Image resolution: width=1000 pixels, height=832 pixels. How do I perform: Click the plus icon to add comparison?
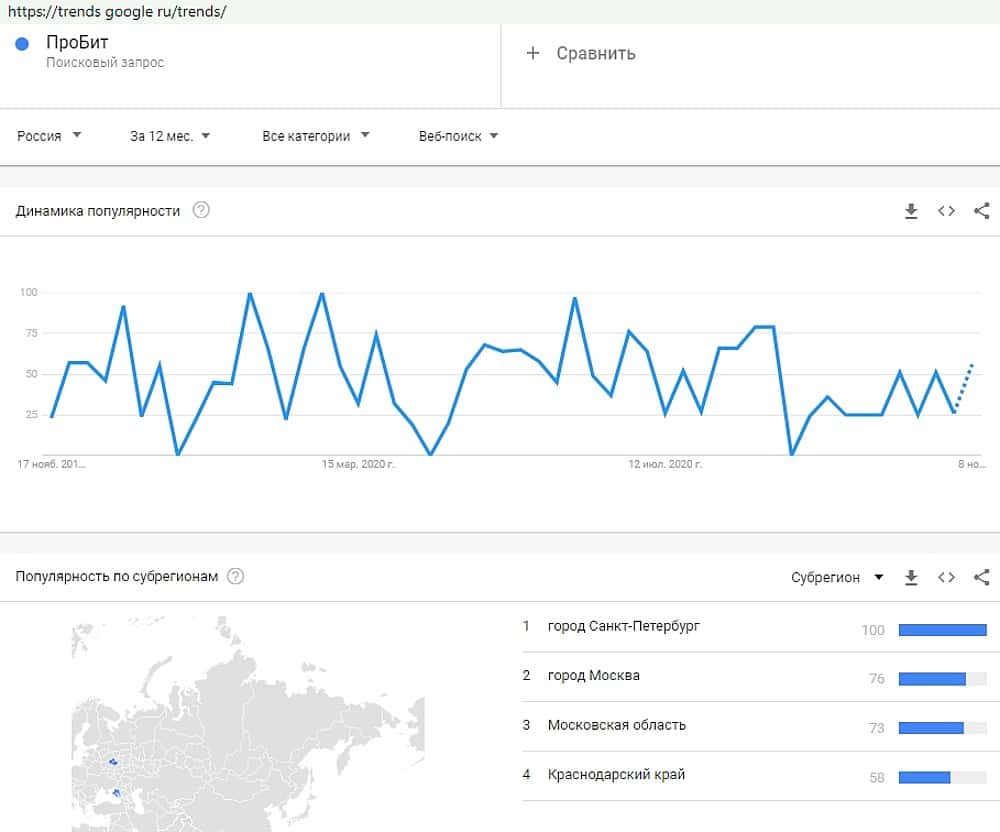[x=532, y=53]
